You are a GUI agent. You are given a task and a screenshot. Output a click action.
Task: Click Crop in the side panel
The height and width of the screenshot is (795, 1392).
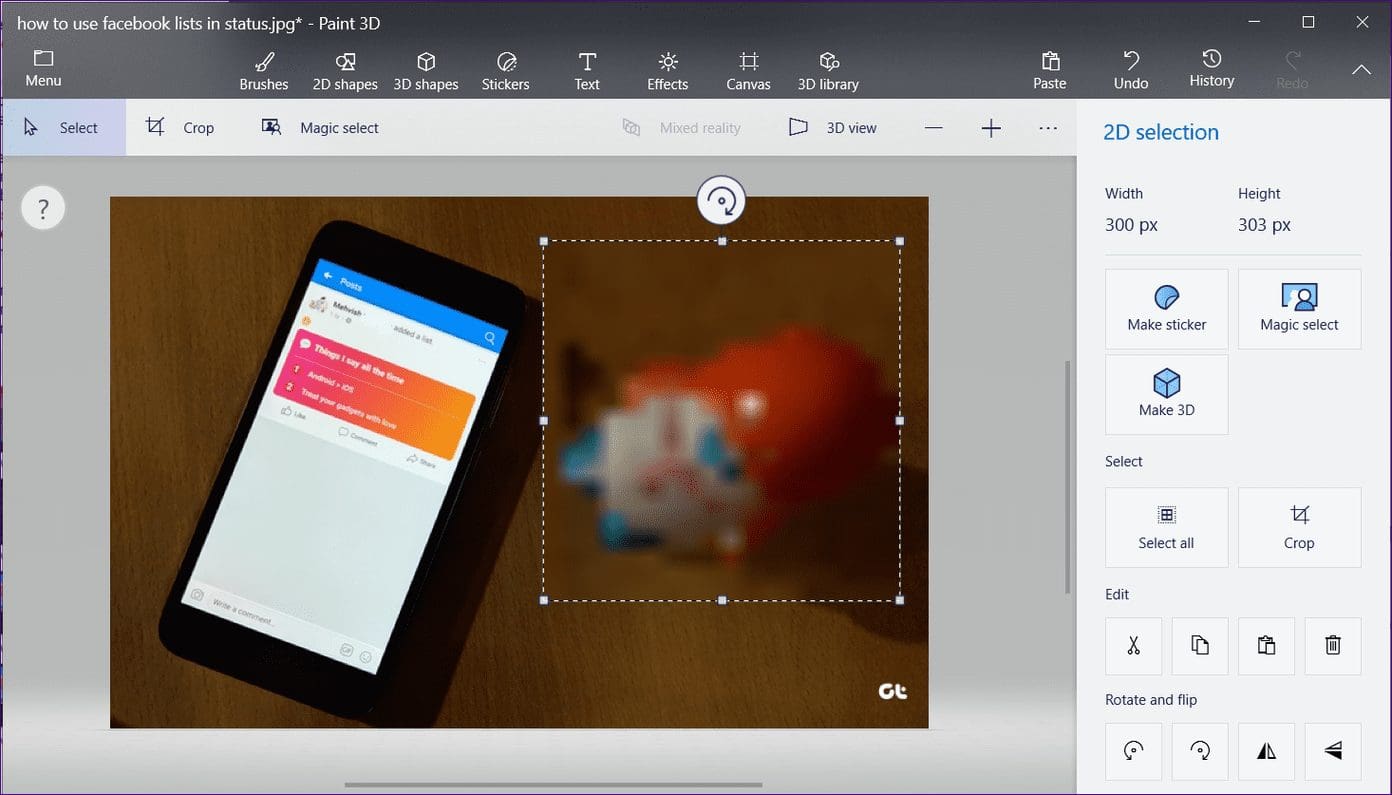click(x=1300, y=528)
